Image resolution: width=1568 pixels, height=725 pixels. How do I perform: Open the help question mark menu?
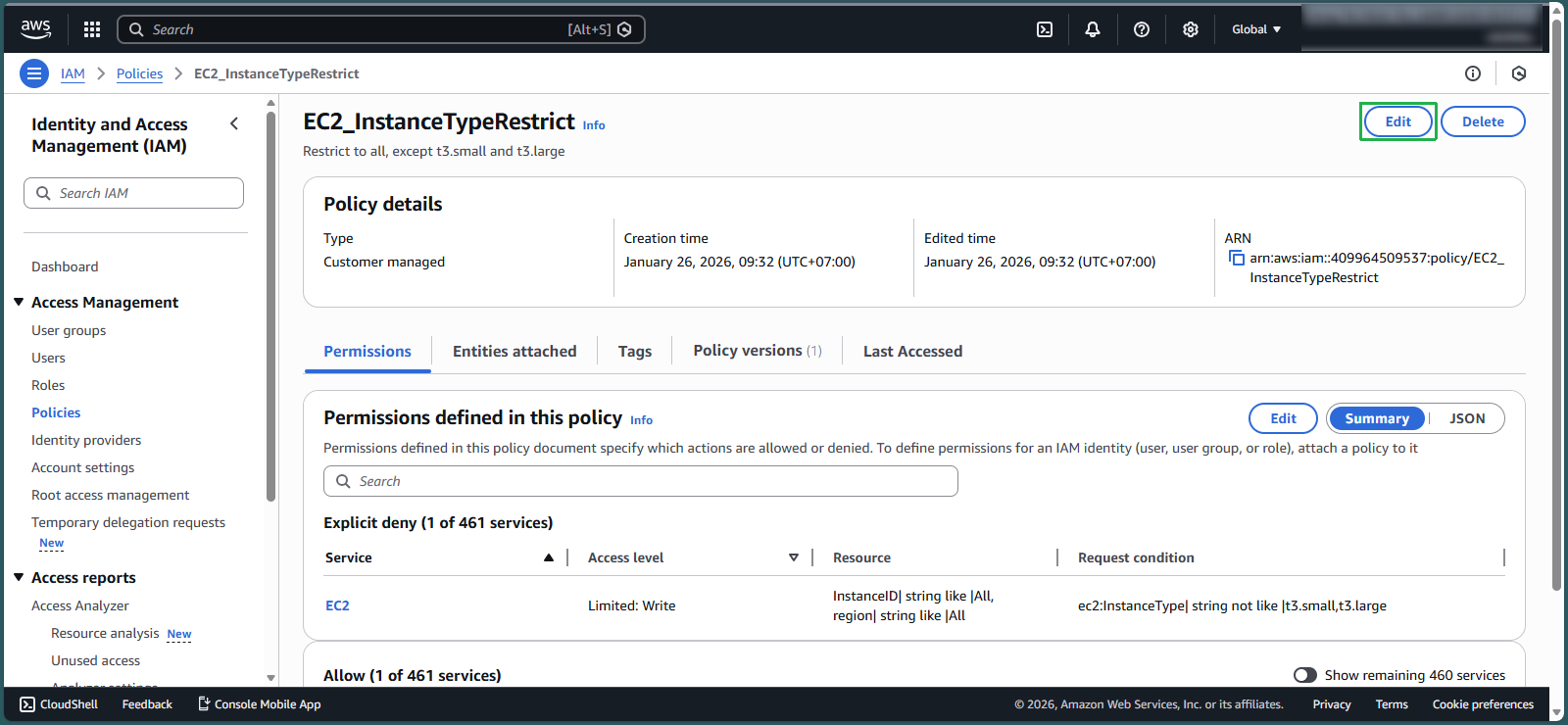[1142, 29]
